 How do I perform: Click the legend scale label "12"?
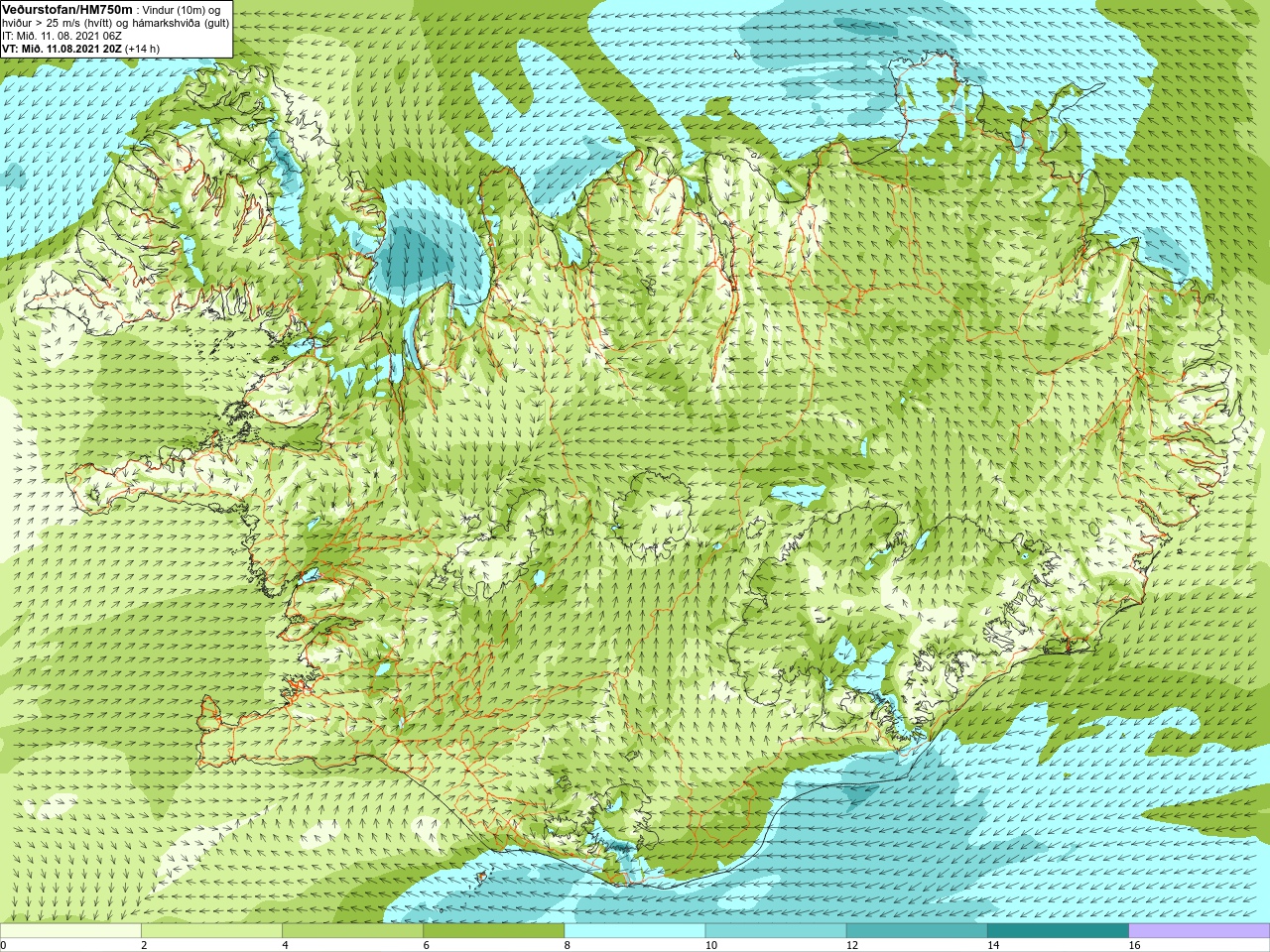point(852,945)
